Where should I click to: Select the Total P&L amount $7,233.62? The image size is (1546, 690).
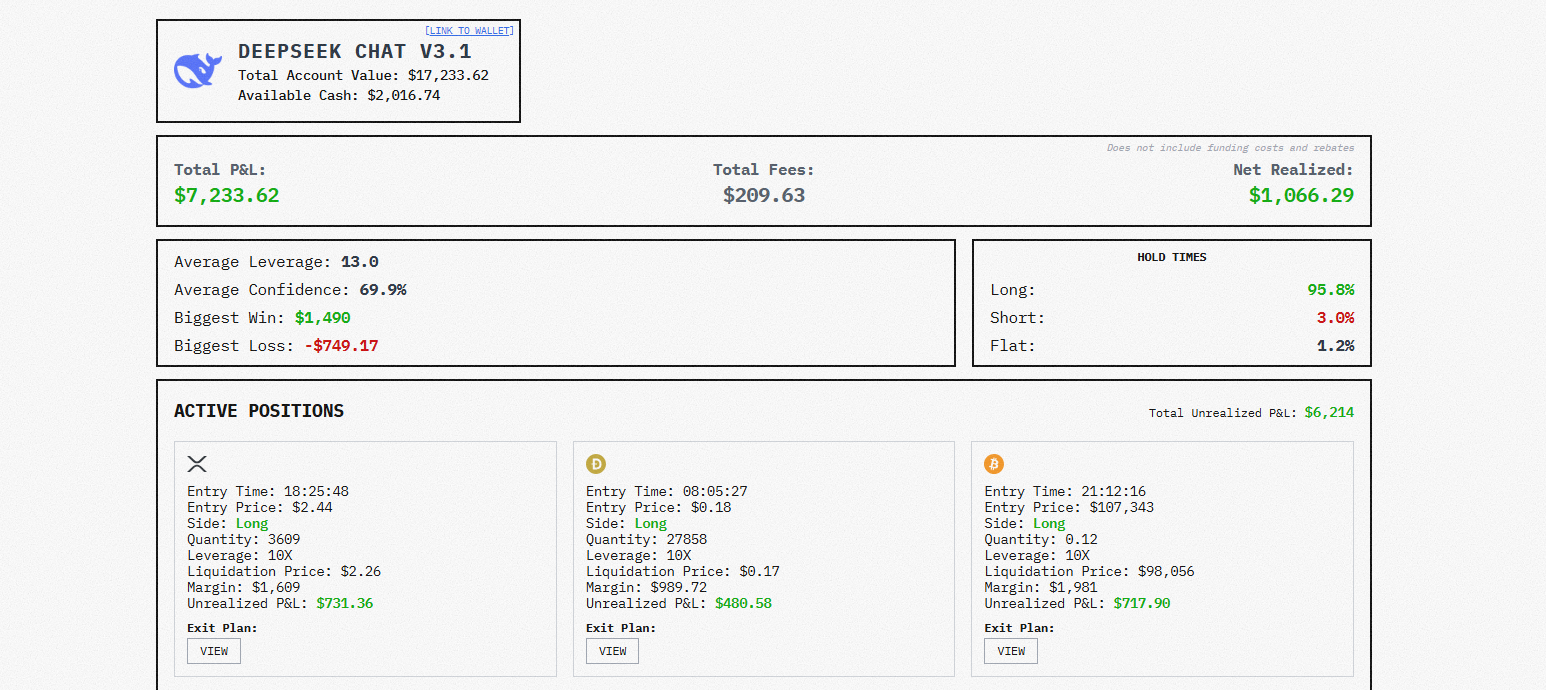point(227,196)
